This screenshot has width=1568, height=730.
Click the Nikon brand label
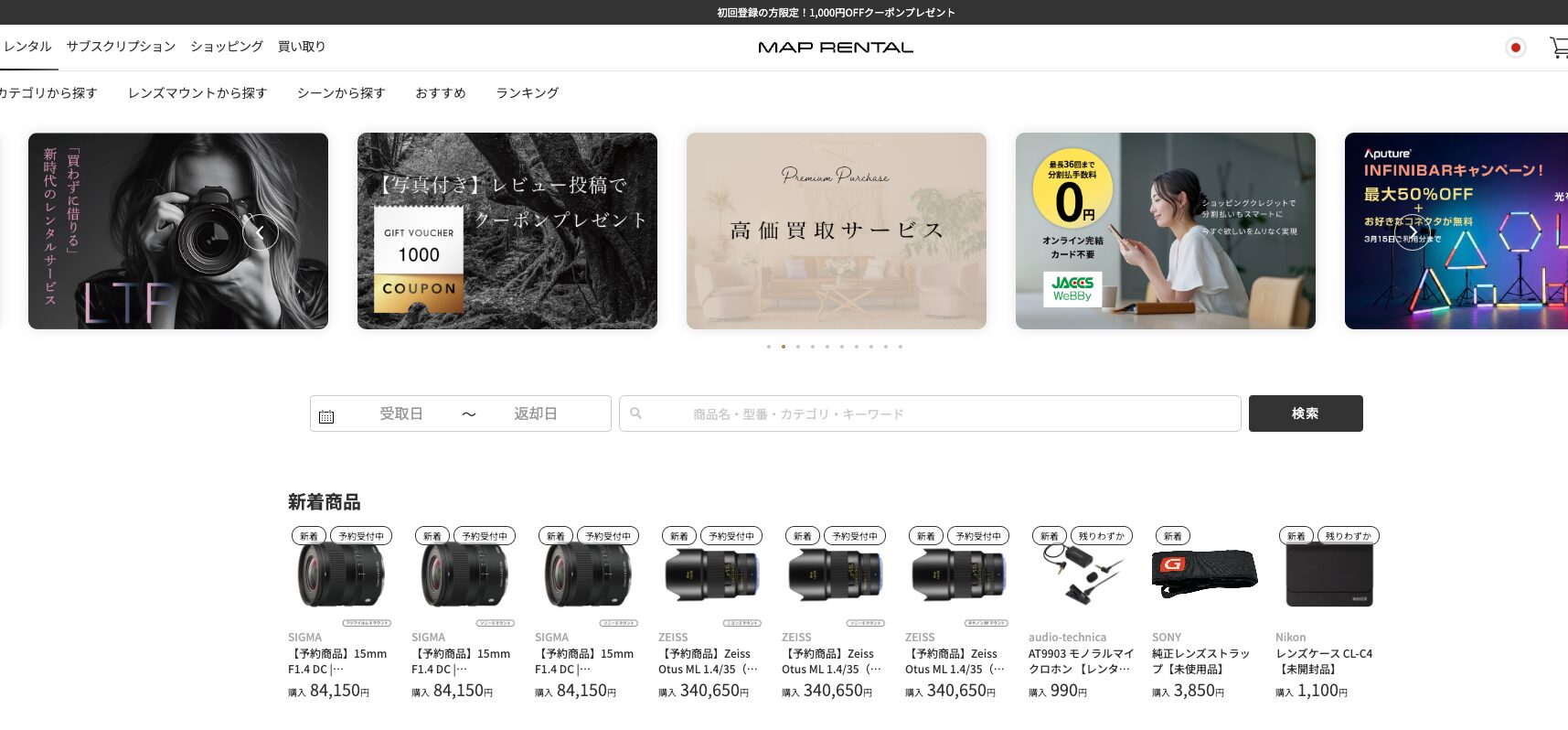[x=1291, y=638]
